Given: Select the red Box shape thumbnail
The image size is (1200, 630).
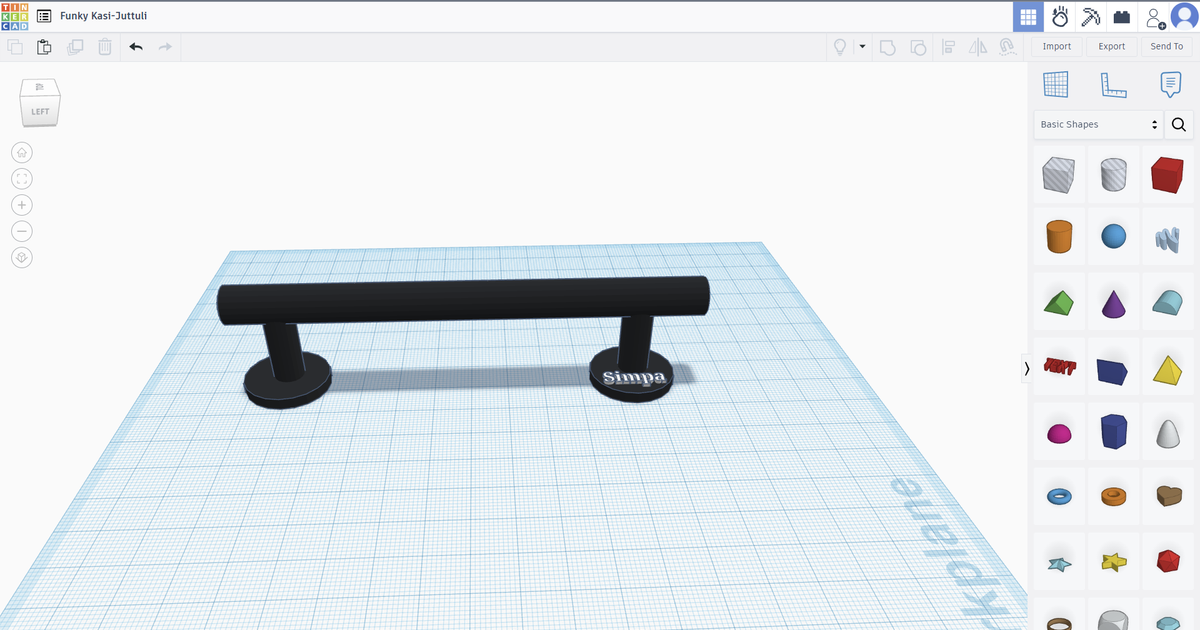Looking at the screenshot, I should coord(1168,174).
